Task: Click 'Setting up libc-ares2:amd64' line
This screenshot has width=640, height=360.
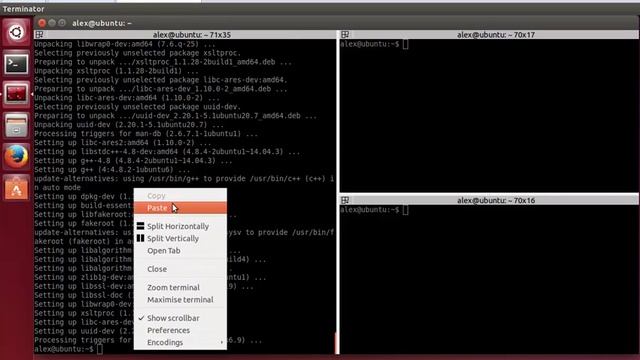Action: (122, 143)
